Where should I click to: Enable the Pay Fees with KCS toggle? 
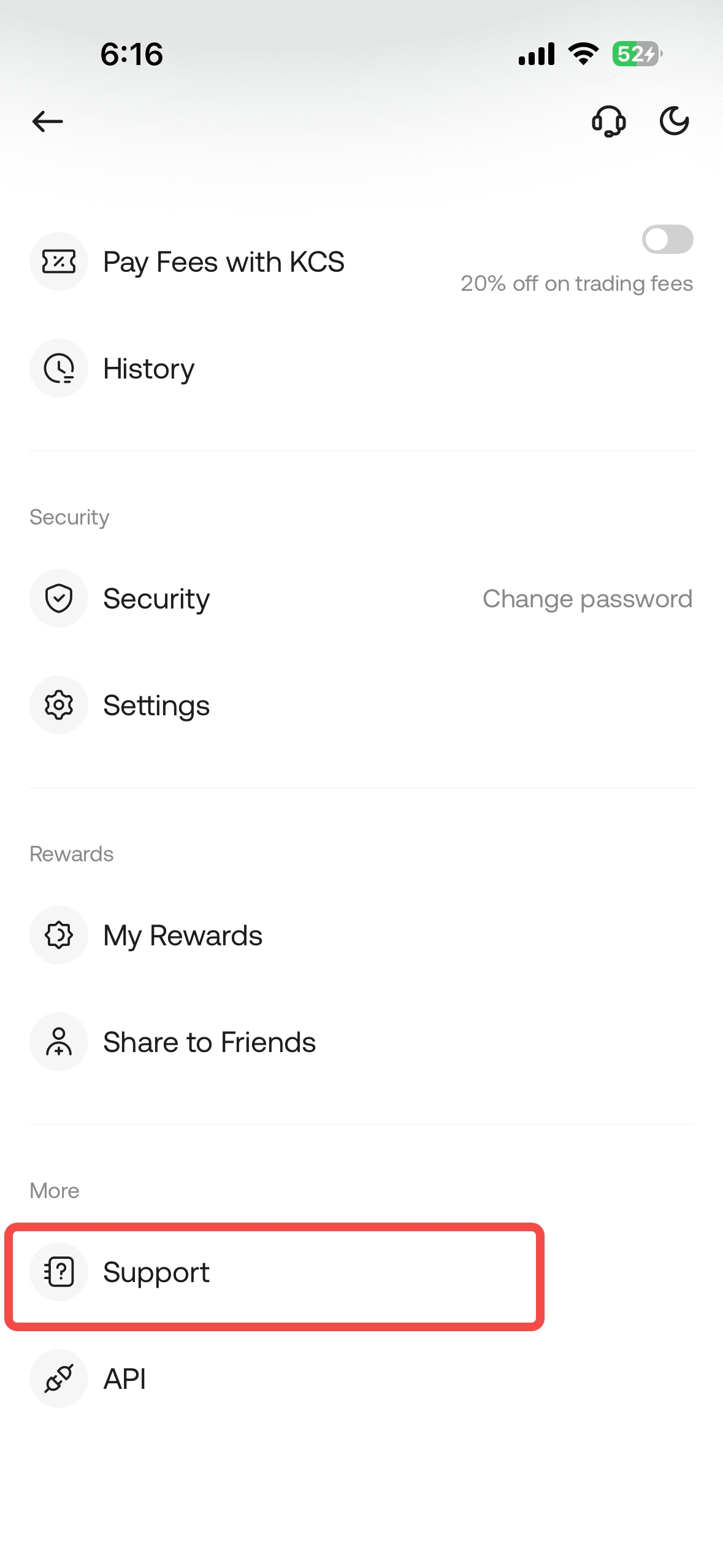click(x=667, y=239)
